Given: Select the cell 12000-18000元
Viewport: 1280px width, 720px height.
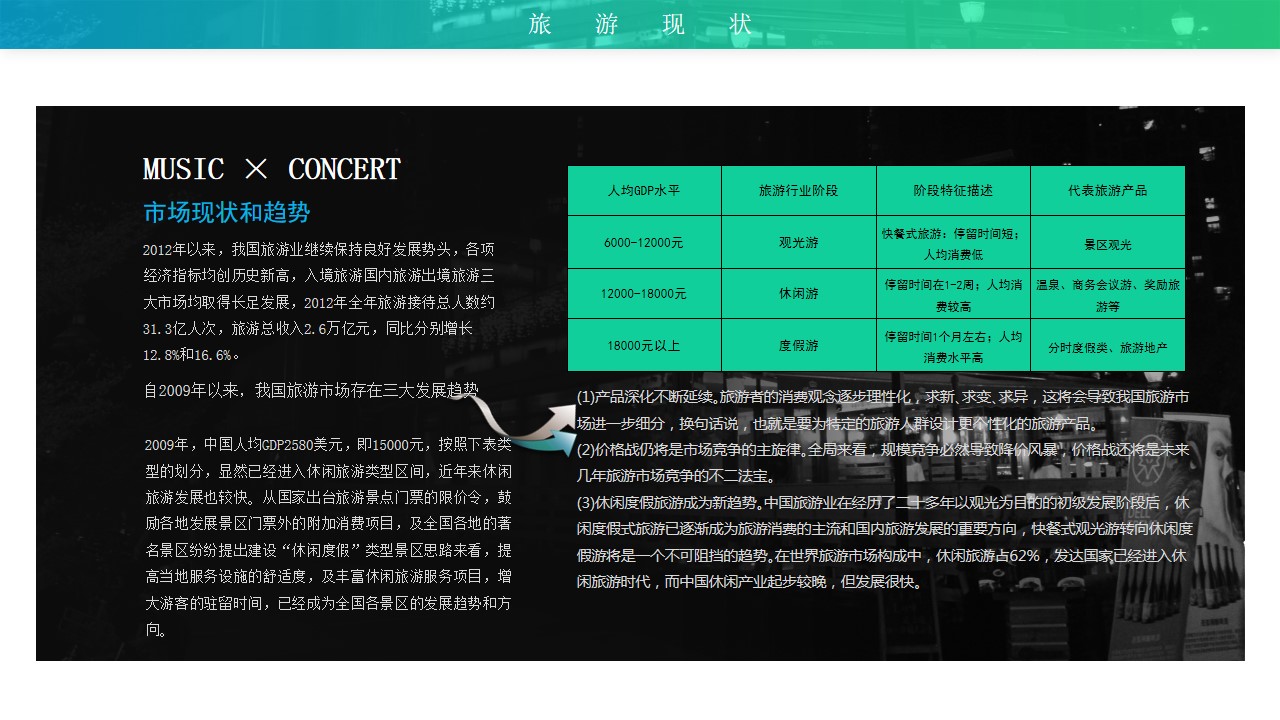Looking at the screenshot, I should (644, 294).
